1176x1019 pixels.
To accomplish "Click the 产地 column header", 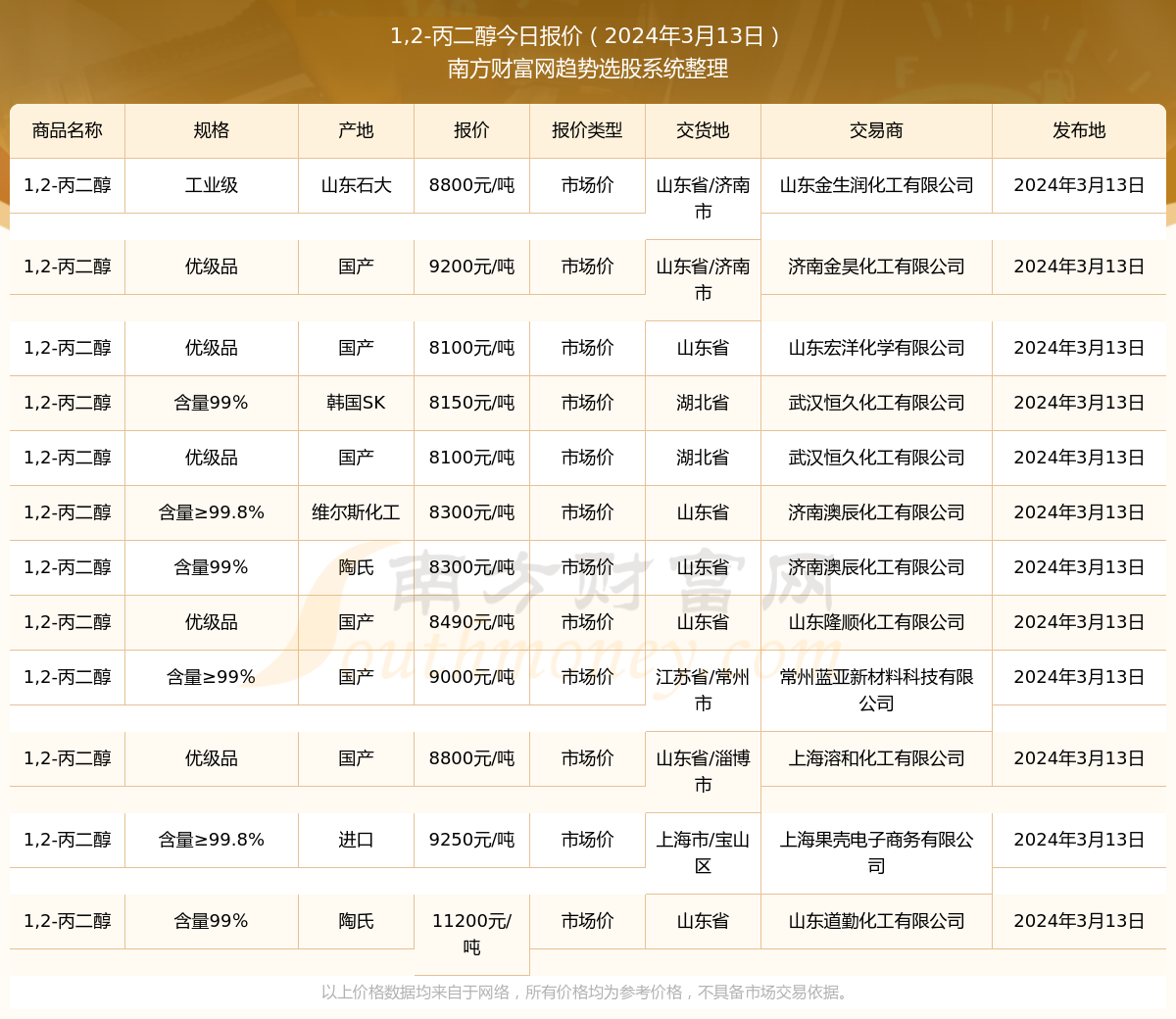I will coord(356,130).
